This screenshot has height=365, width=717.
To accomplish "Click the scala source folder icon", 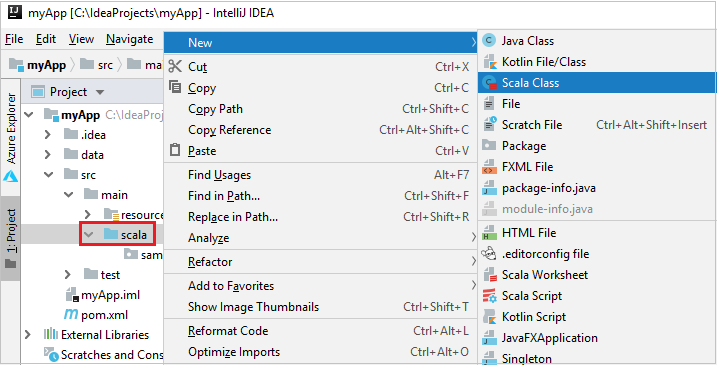I will [111, 235].
